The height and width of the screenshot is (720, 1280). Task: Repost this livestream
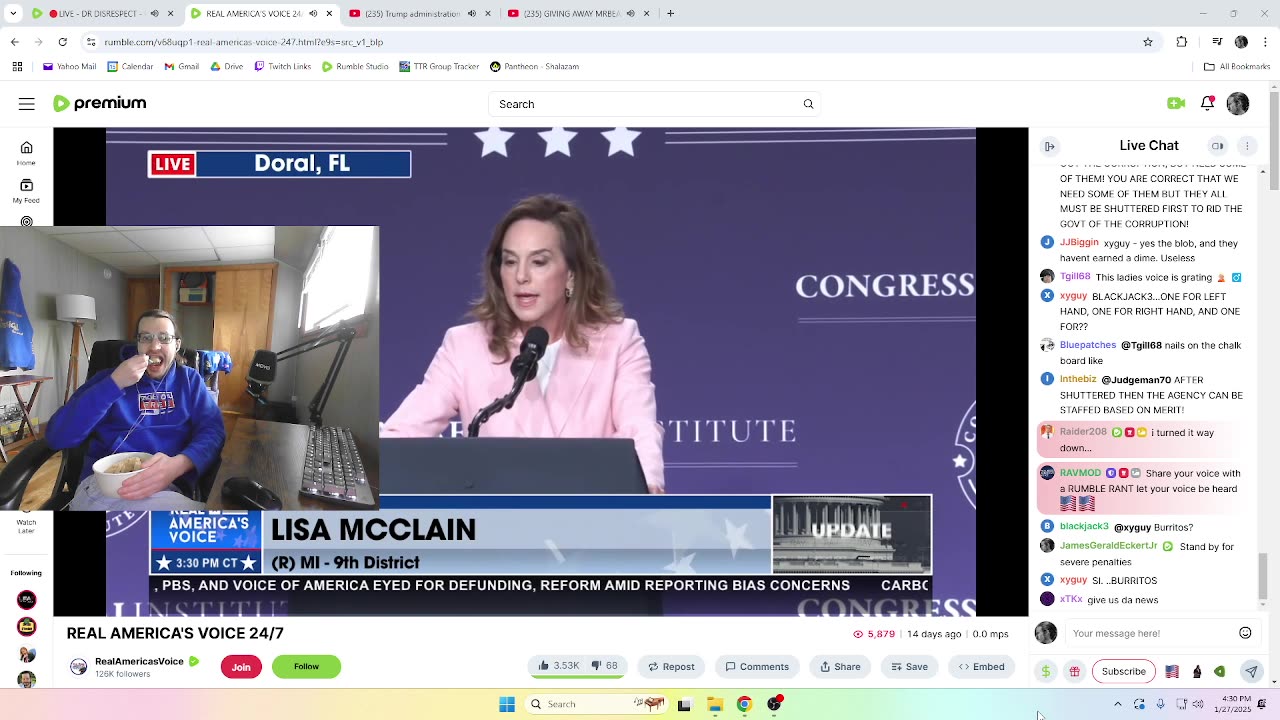[671, 666]
